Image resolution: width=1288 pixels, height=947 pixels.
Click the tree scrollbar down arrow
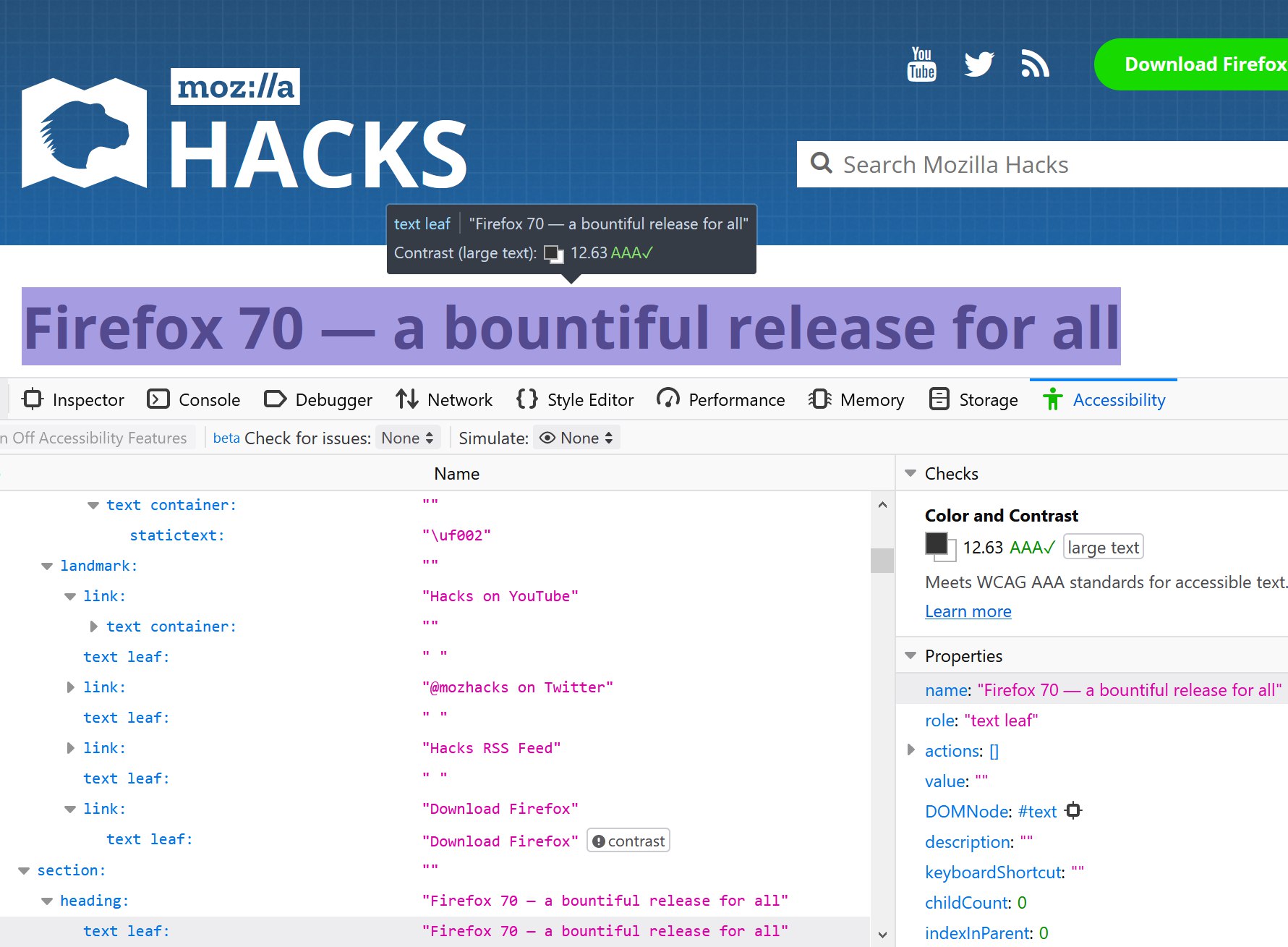[882, 935]
